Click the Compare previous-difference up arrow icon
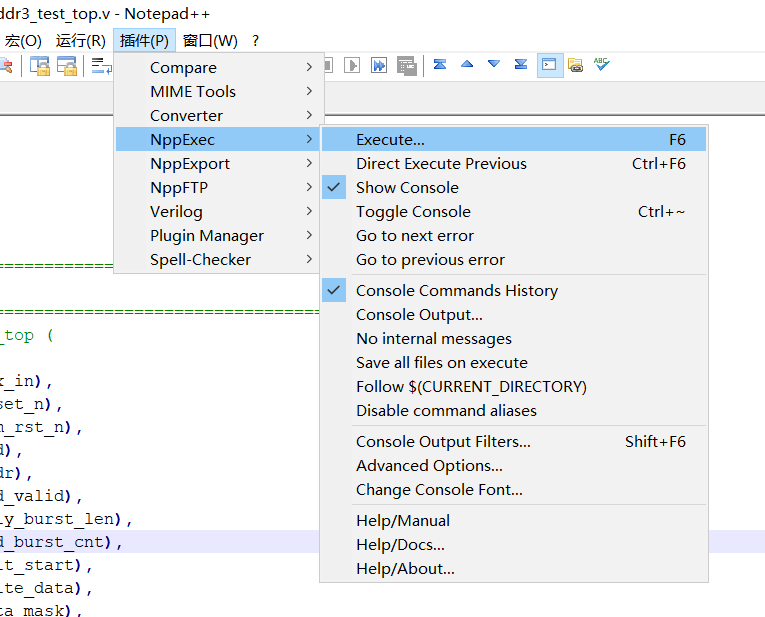 467,65
